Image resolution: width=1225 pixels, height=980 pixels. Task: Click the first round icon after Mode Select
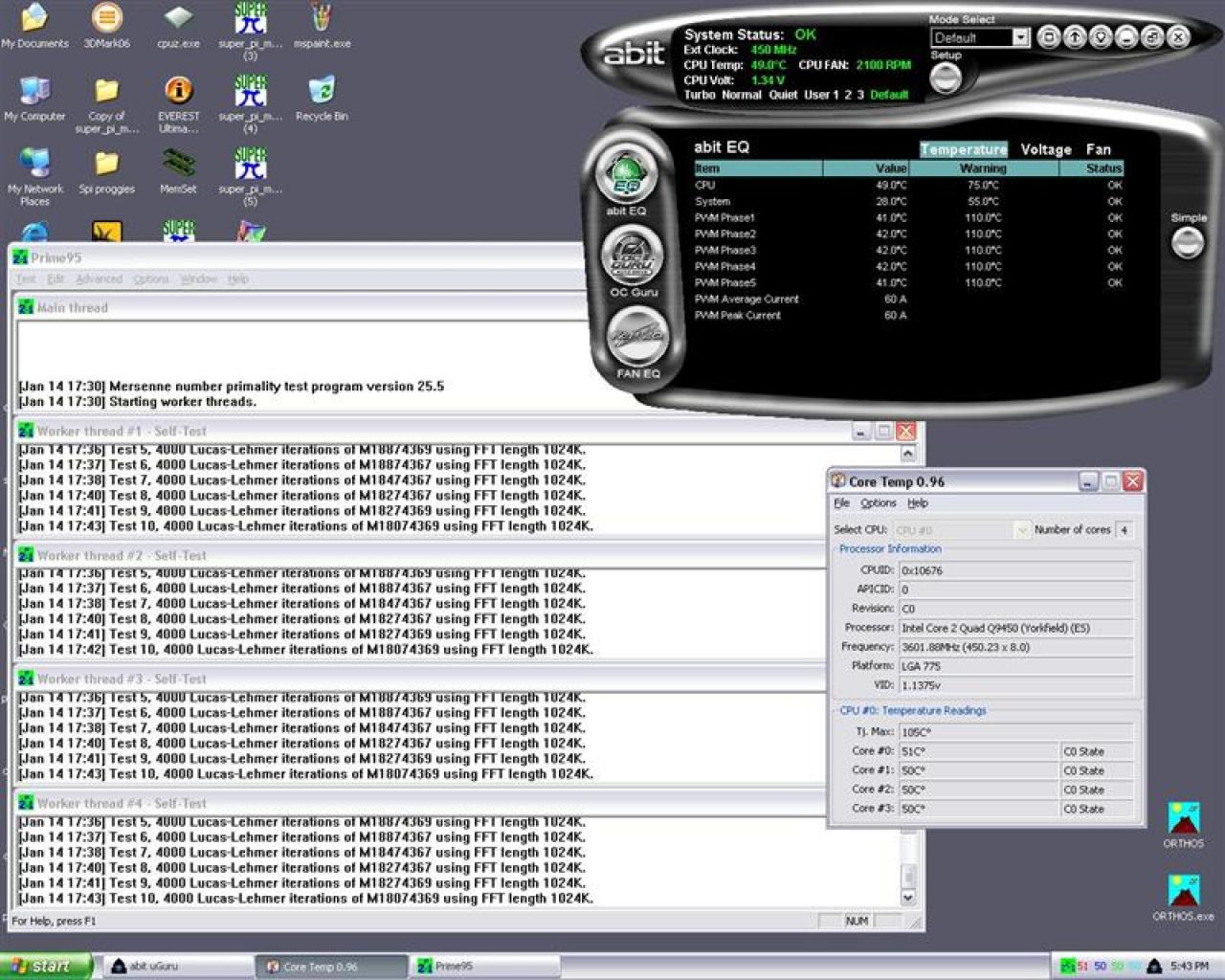click(1049, 37)
